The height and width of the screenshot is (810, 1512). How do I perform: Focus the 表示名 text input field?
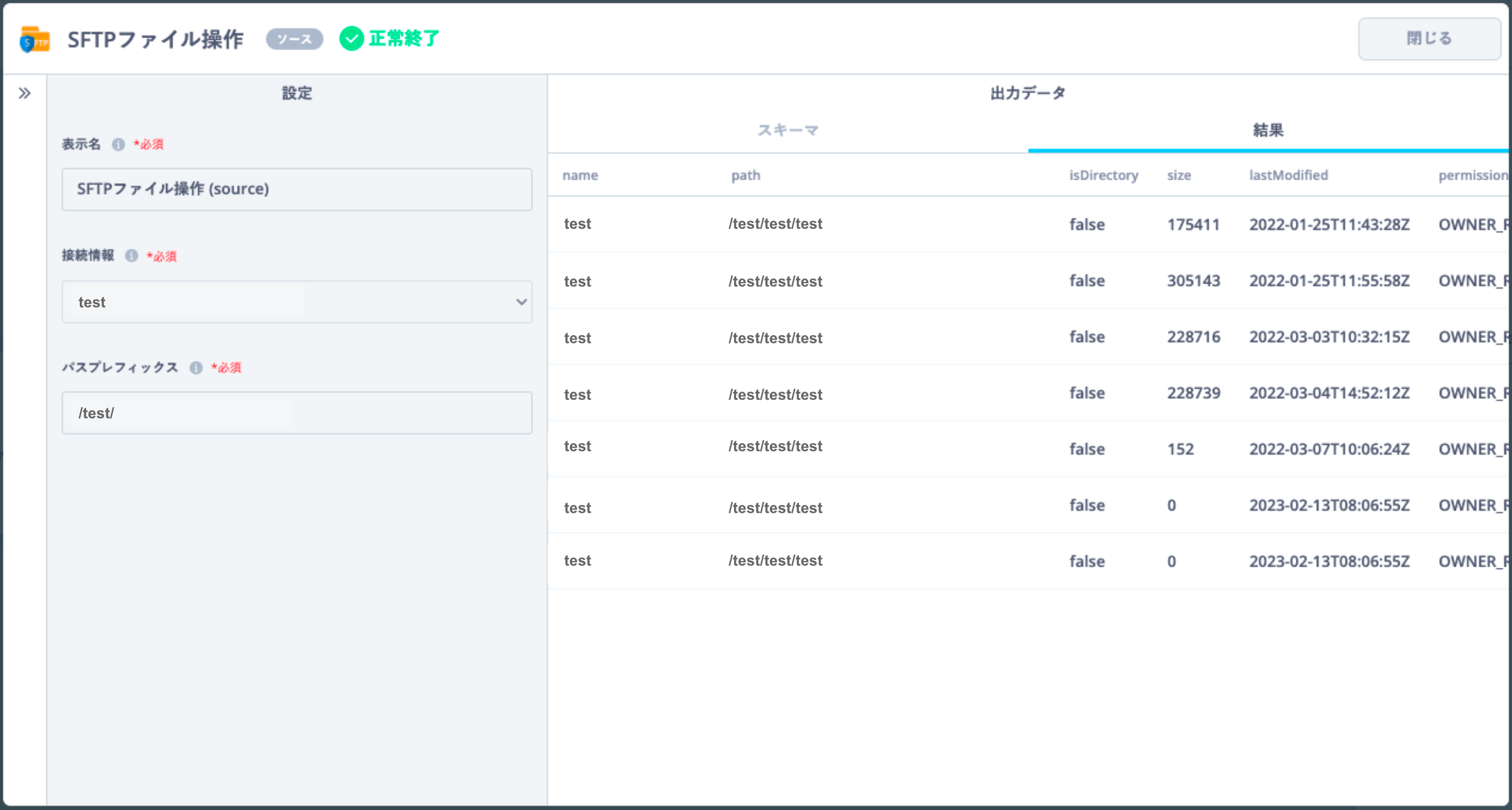click(297, 190)
